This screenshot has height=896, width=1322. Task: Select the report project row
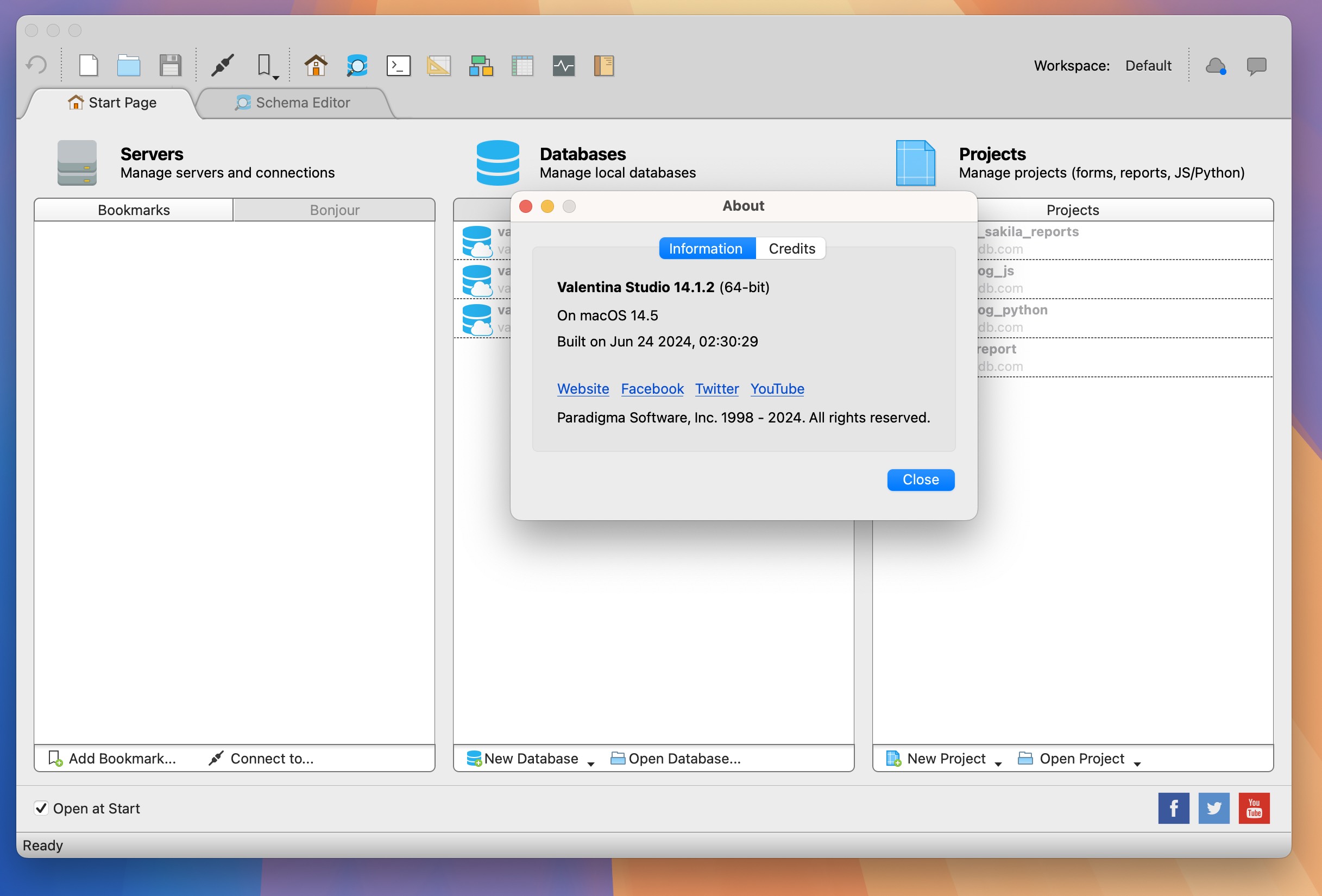point(1125,358)
